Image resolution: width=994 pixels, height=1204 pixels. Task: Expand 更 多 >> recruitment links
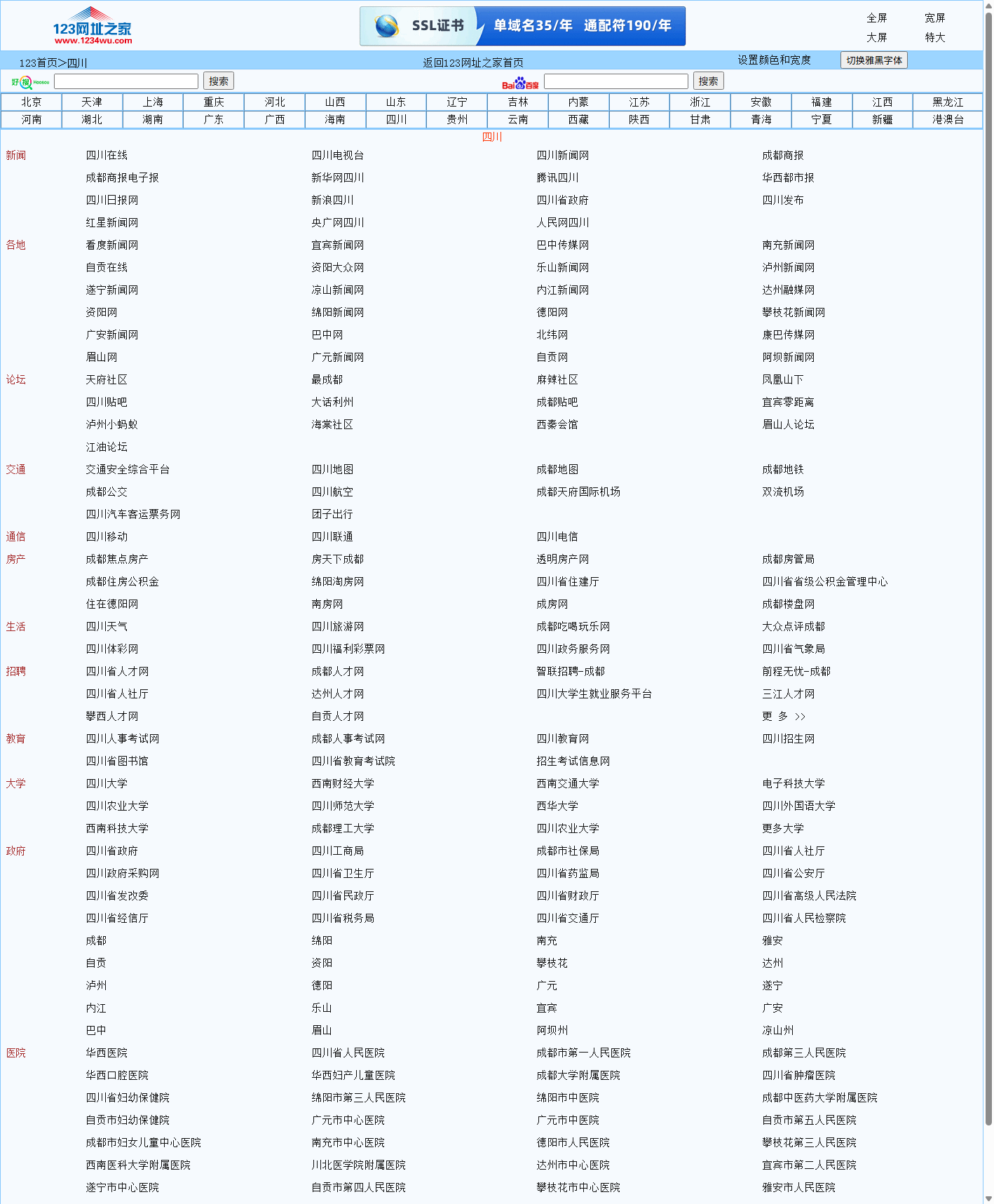[784, 717]
